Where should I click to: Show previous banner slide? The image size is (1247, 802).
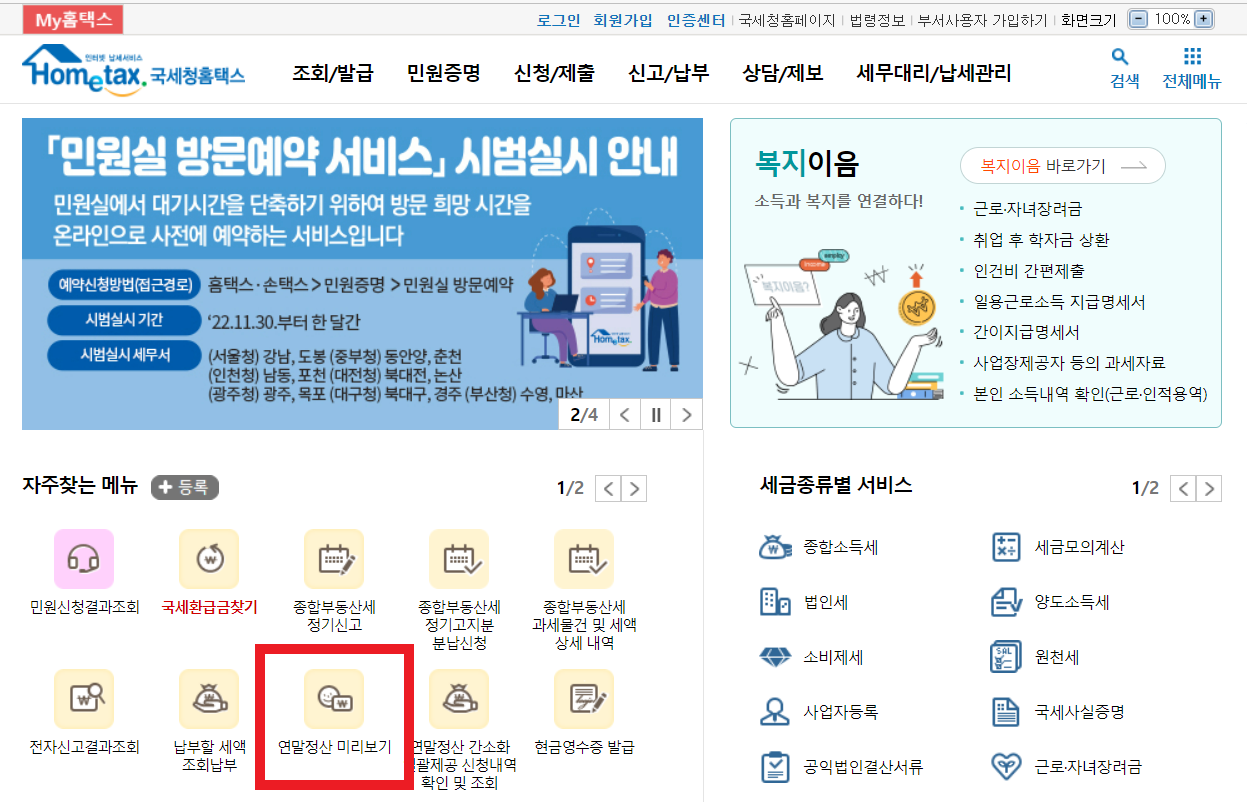[624, 415]
